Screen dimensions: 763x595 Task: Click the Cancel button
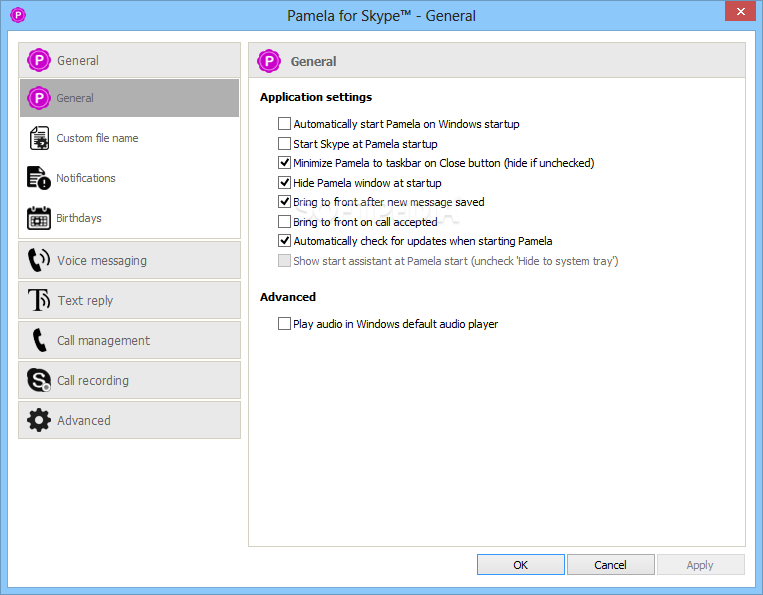[x=610, y=564]
